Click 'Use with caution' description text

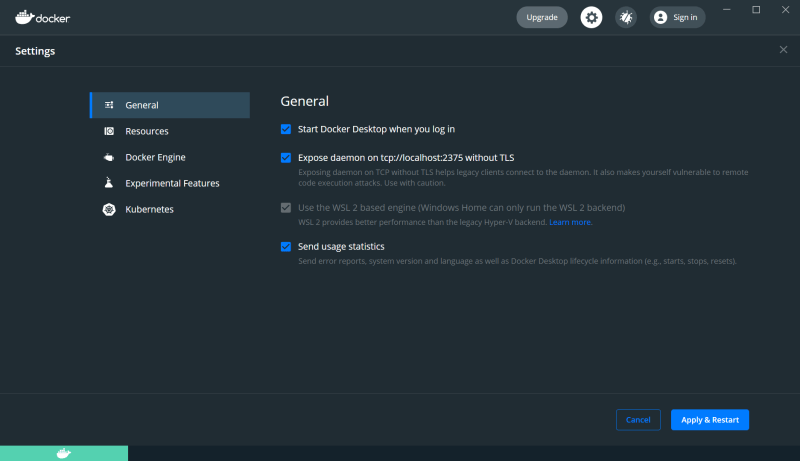click(x=414, y=183)
